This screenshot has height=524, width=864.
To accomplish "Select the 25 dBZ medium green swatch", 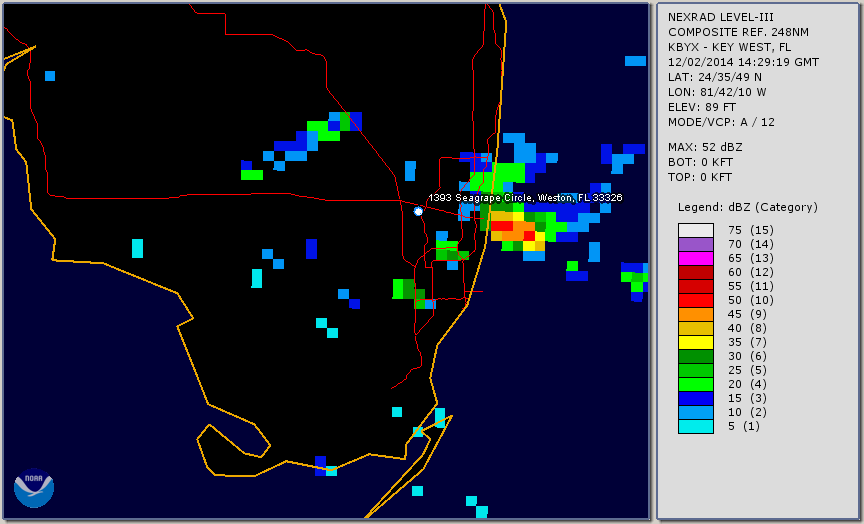I will 696,370.
